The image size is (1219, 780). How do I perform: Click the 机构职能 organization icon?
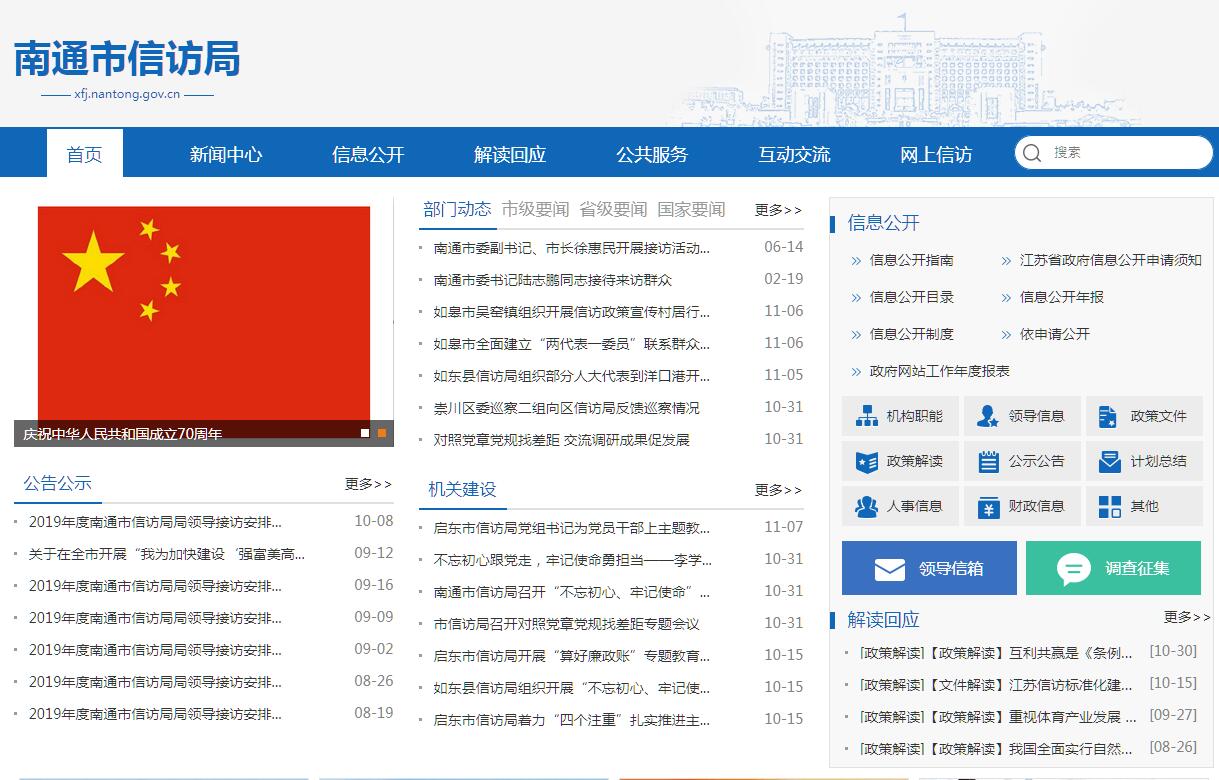[866, 417]
